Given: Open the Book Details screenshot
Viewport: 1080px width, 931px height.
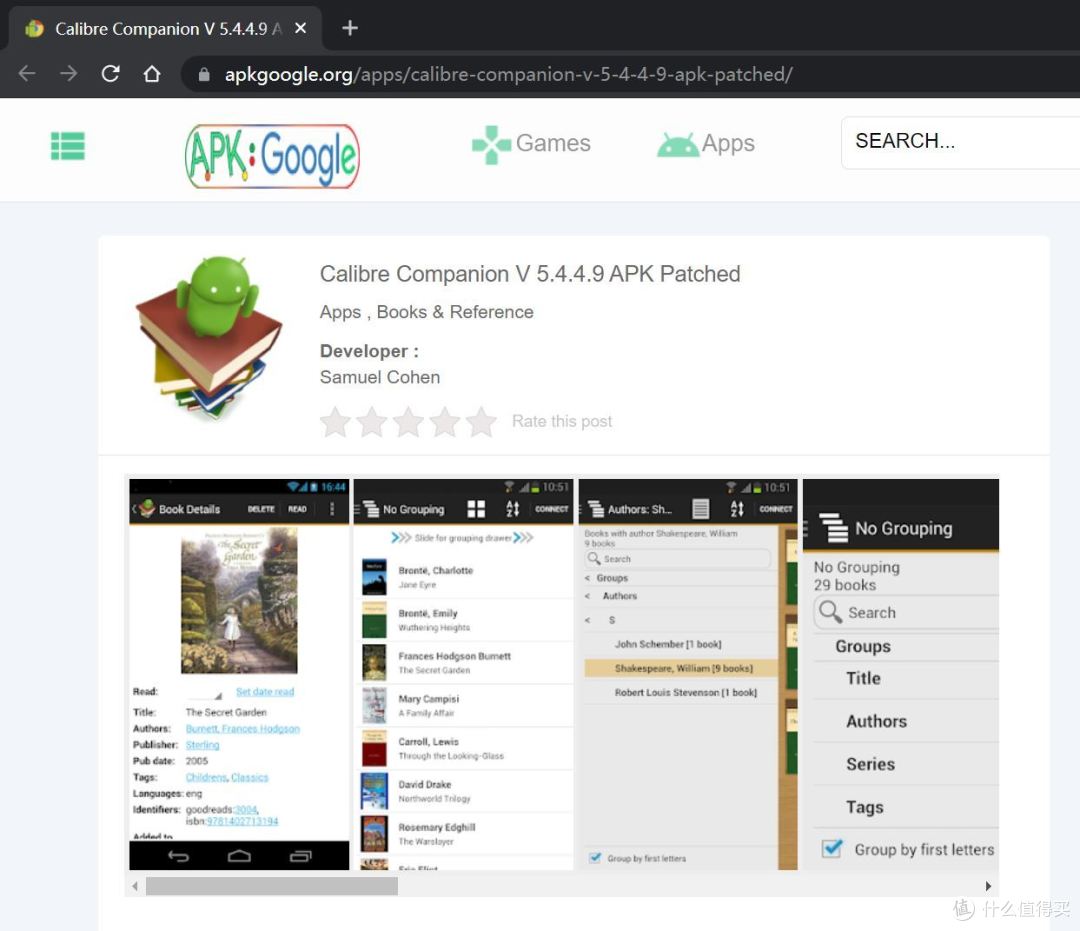Looking at the screenshot, I should [x=239, y=674].
